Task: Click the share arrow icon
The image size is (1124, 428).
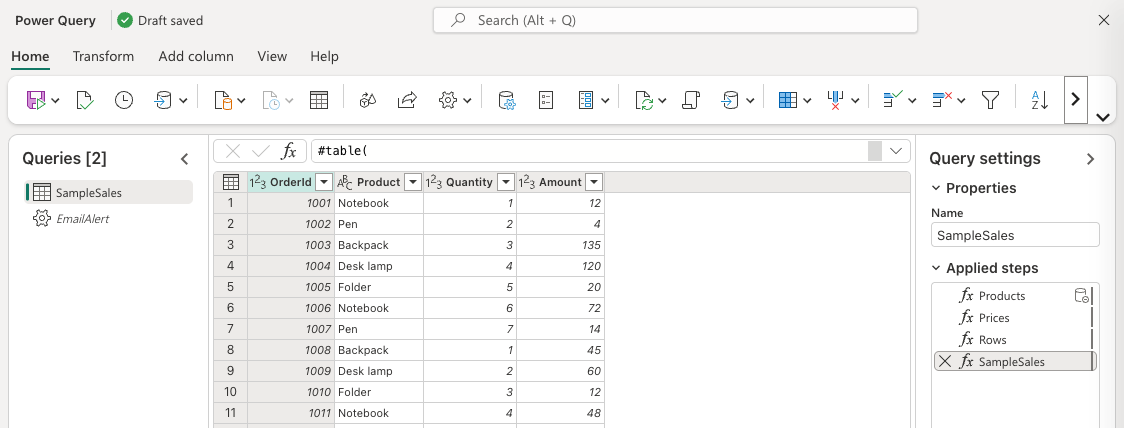Action: coord(407,100)
